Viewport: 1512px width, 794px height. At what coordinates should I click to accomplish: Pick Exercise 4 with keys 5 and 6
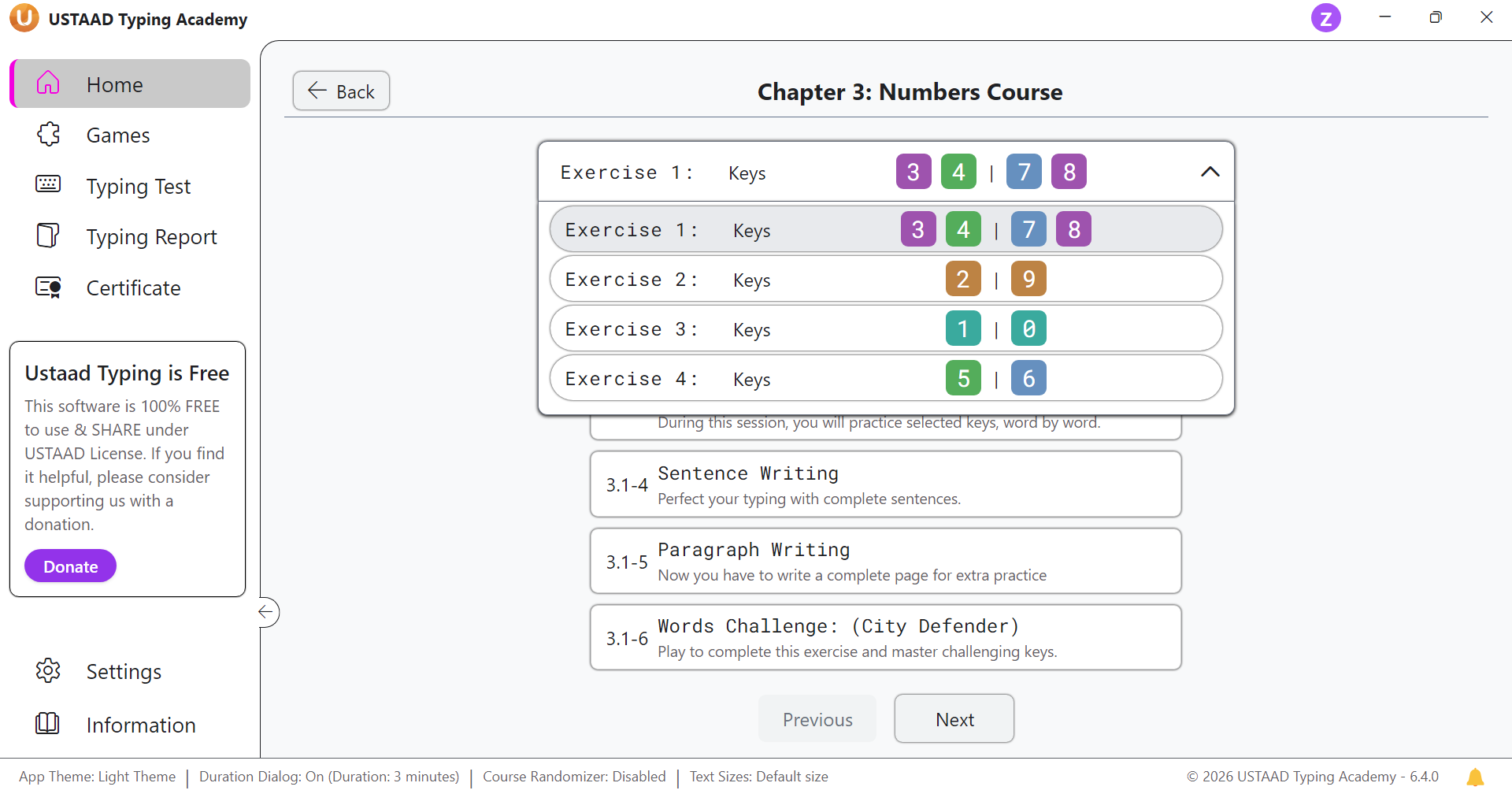(x=885, y=379)
